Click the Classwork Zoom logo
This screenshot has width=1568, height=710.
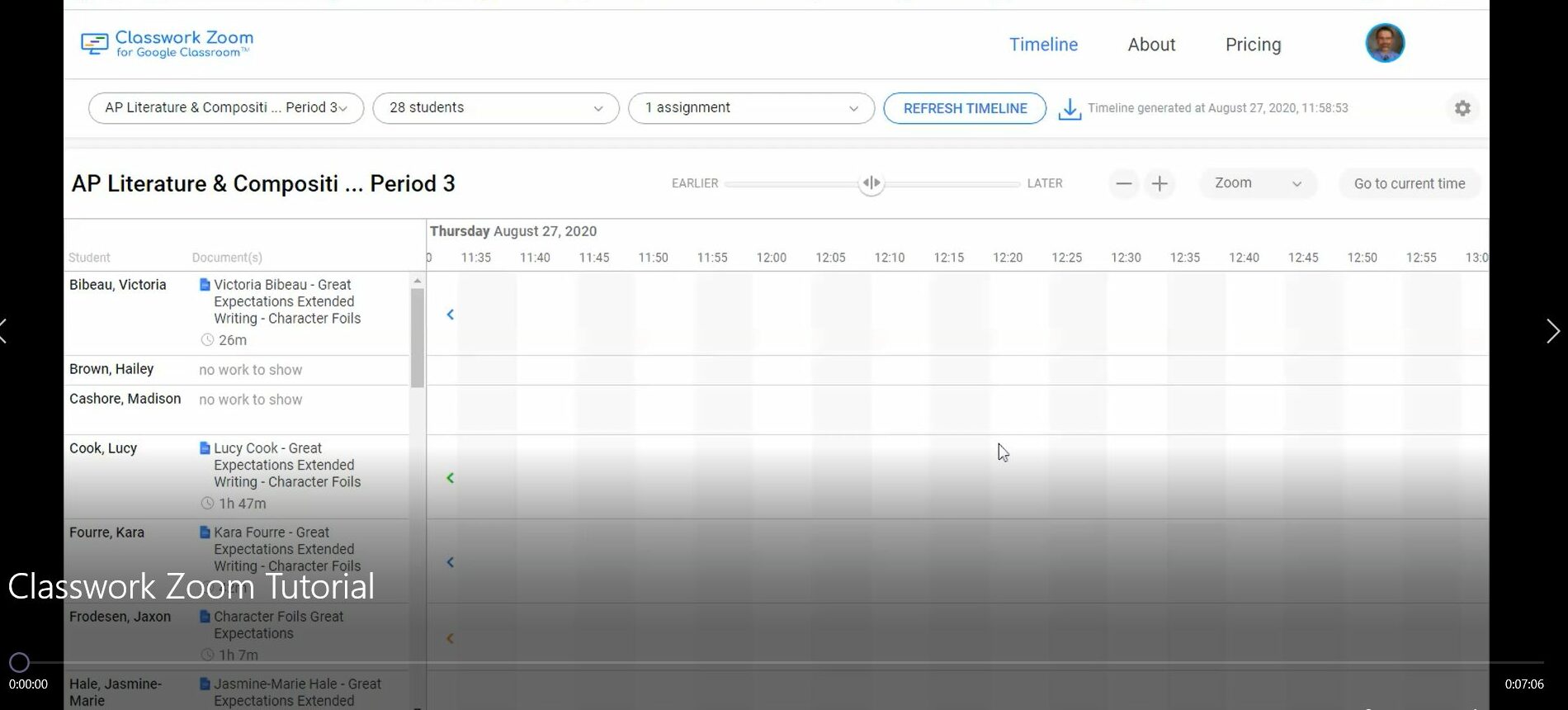coord(168,44)
